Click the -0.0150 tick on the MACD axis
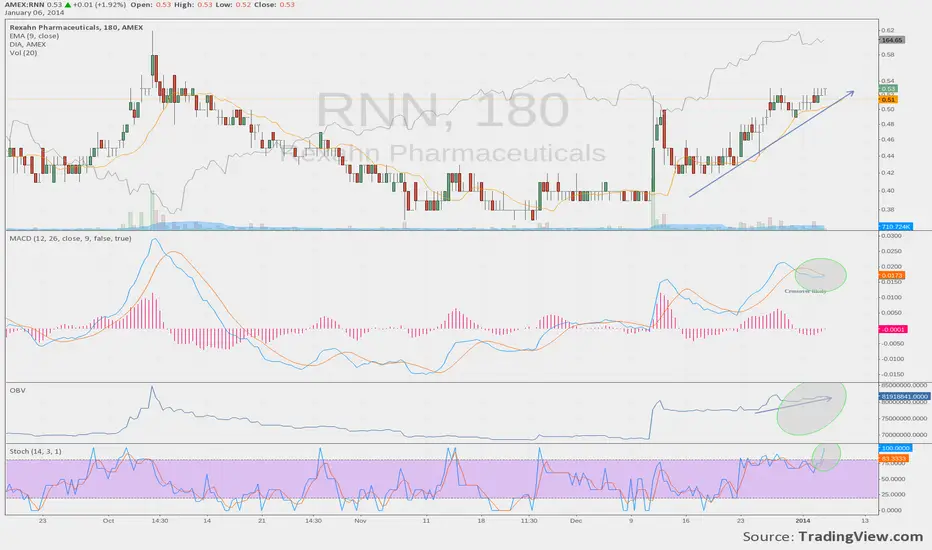This screenshot has height=550, width=932. 892,374
